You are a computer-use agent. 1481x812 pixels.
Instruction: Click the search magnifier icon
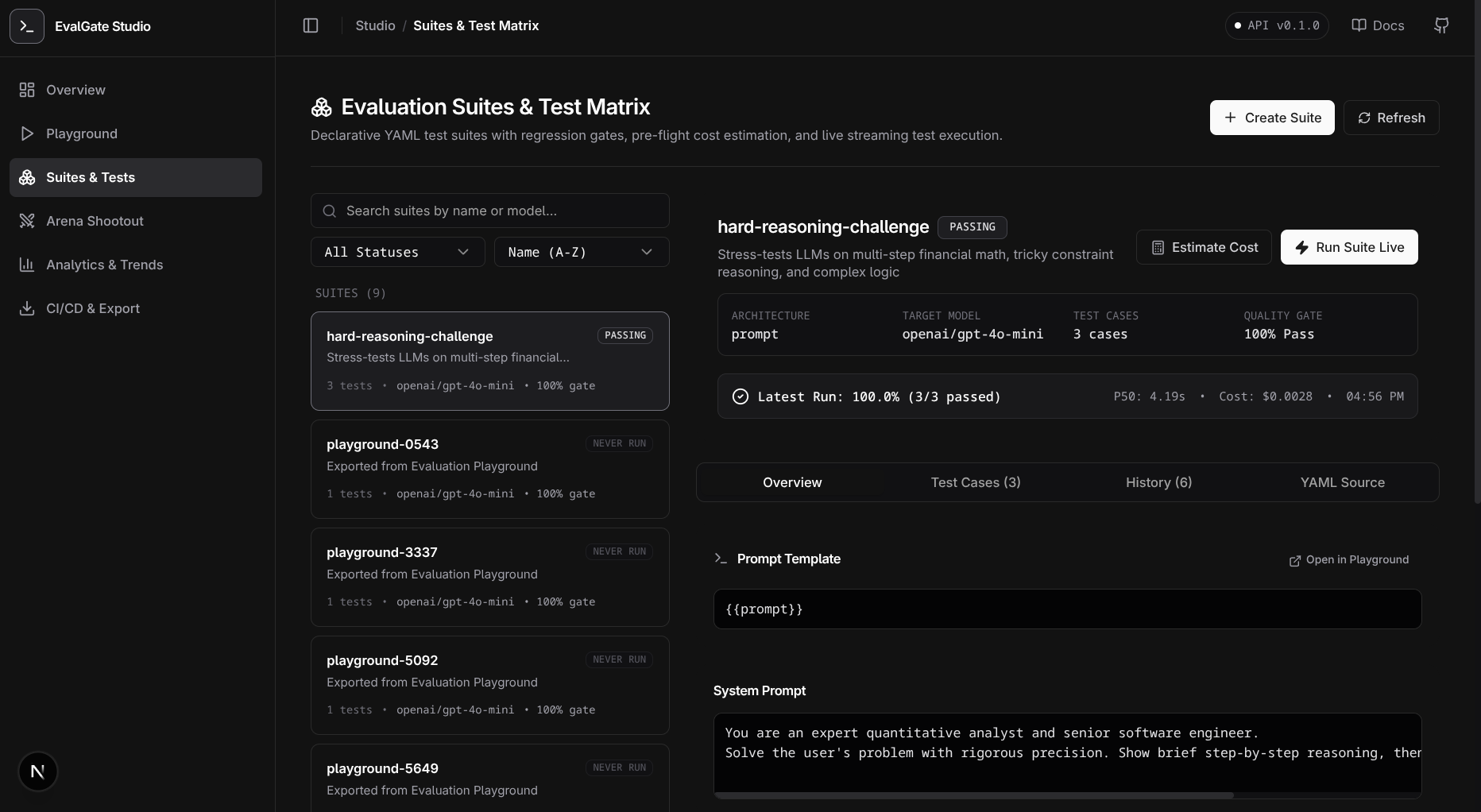tap(329, 211)
